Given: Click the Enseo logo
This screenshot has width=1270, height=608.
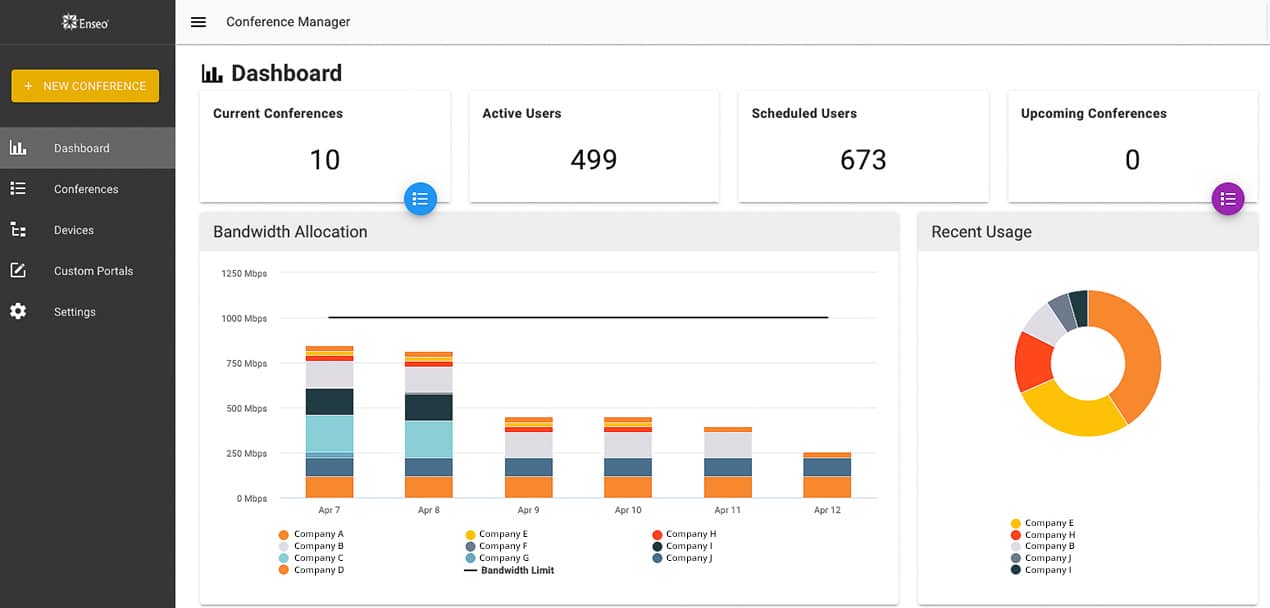Looking at the screenshot, I should [85, 21].
